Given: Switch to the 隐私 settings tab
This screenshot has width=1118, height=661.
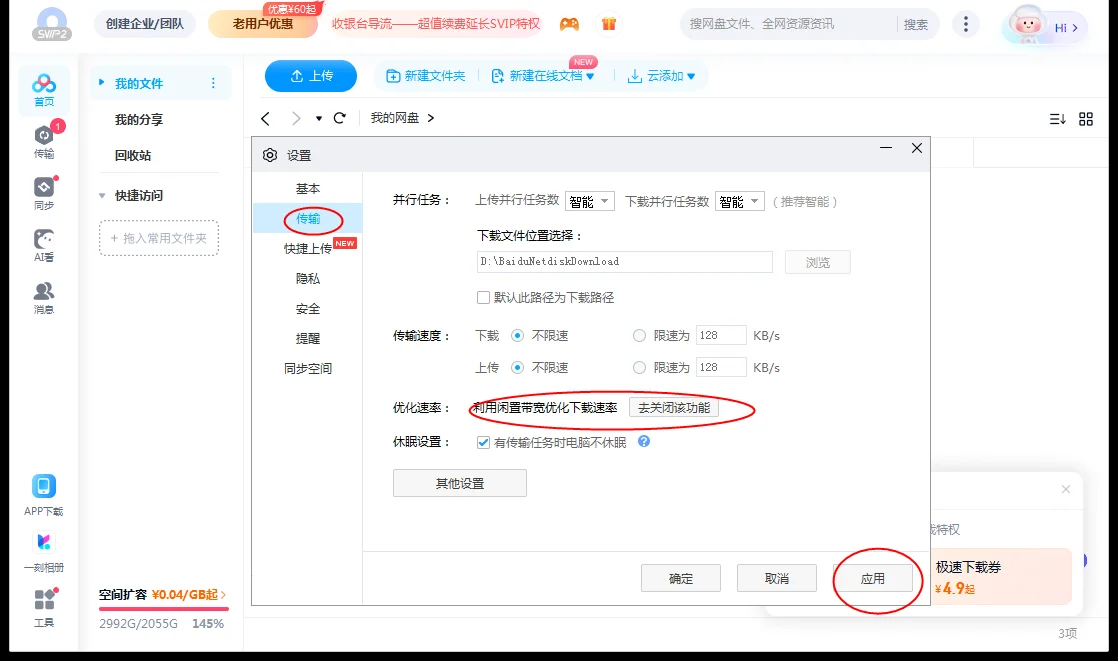Looking at the screenshot, I should click(307, 278).
